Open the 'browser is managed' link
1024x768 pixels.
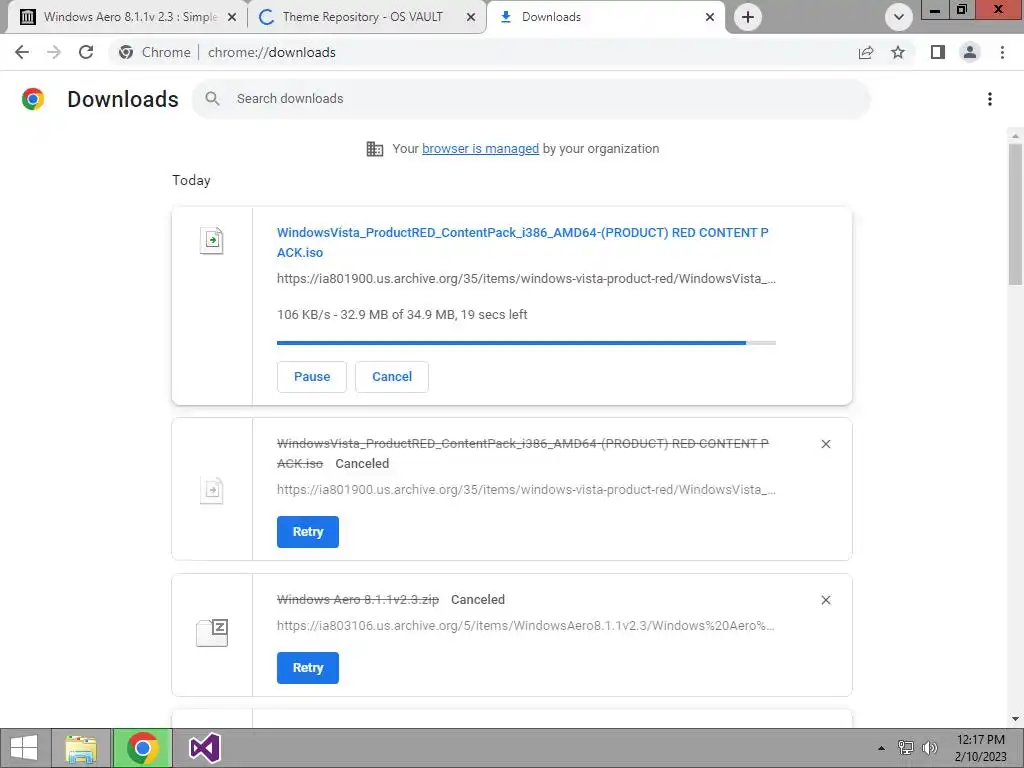coord(480,149)
